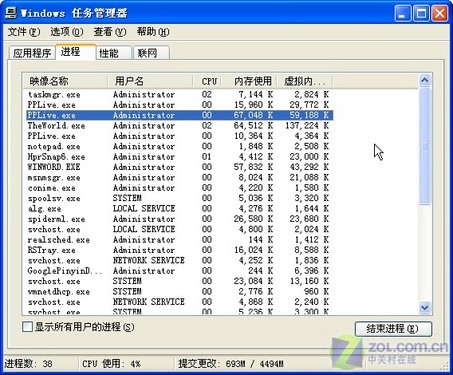The image size is (453, 375).
Task: Open the 查看(V) menu
Action: (x=110, y=32)
